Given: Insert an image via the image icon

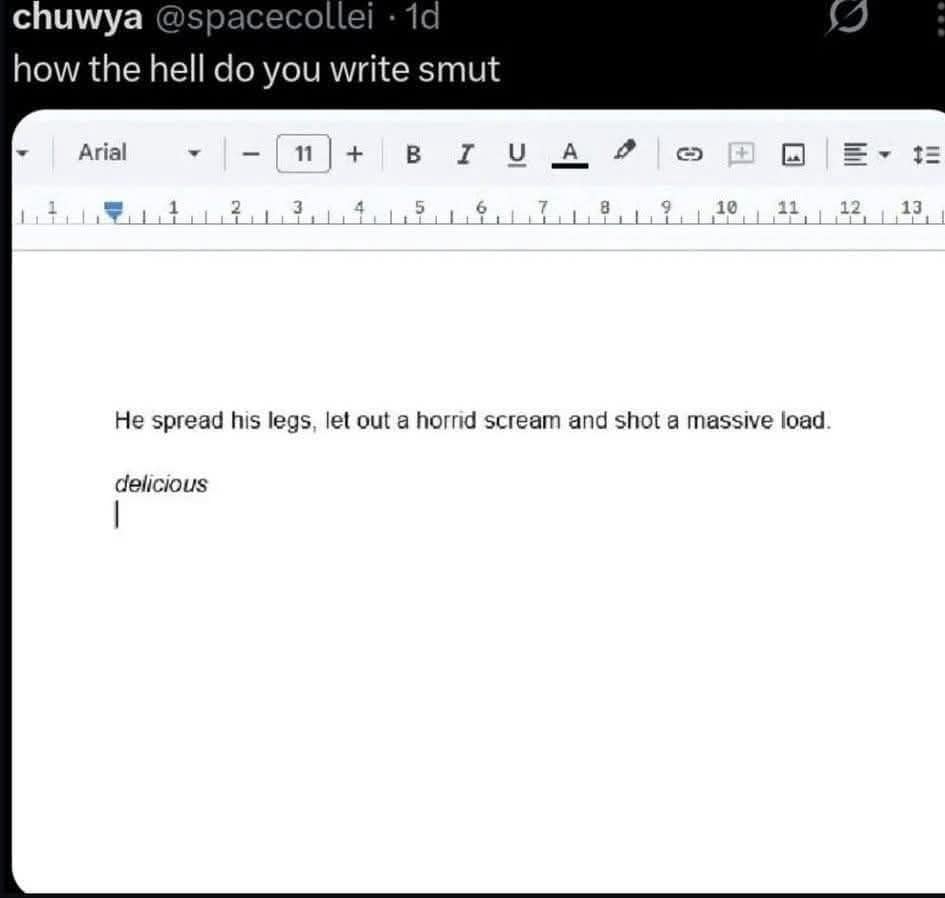Looking at the screenshot, I should (792, 154).
